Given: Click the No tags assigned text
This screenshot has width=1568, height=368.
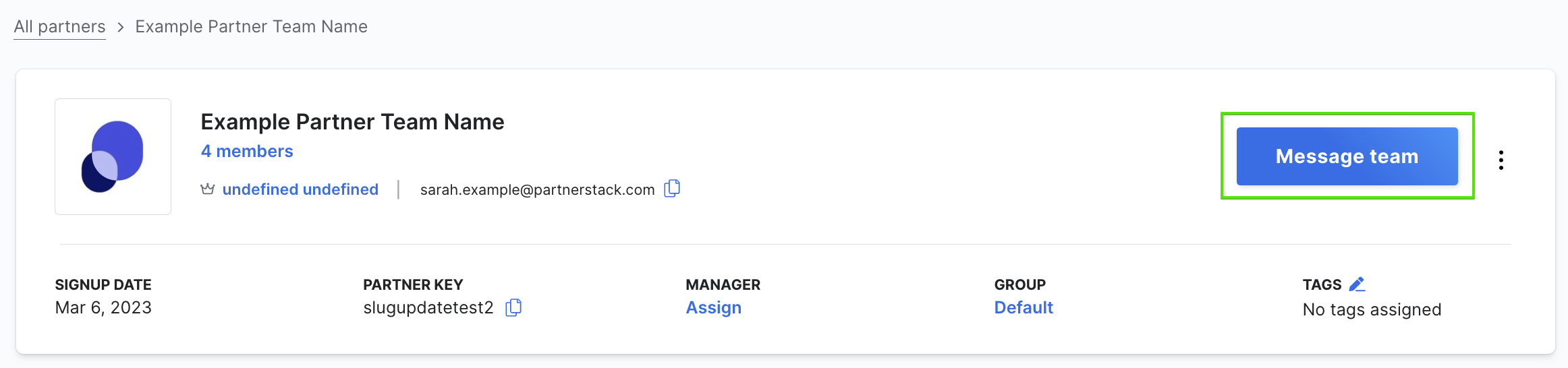Looking at the screenshot, I should (1372, 309).
